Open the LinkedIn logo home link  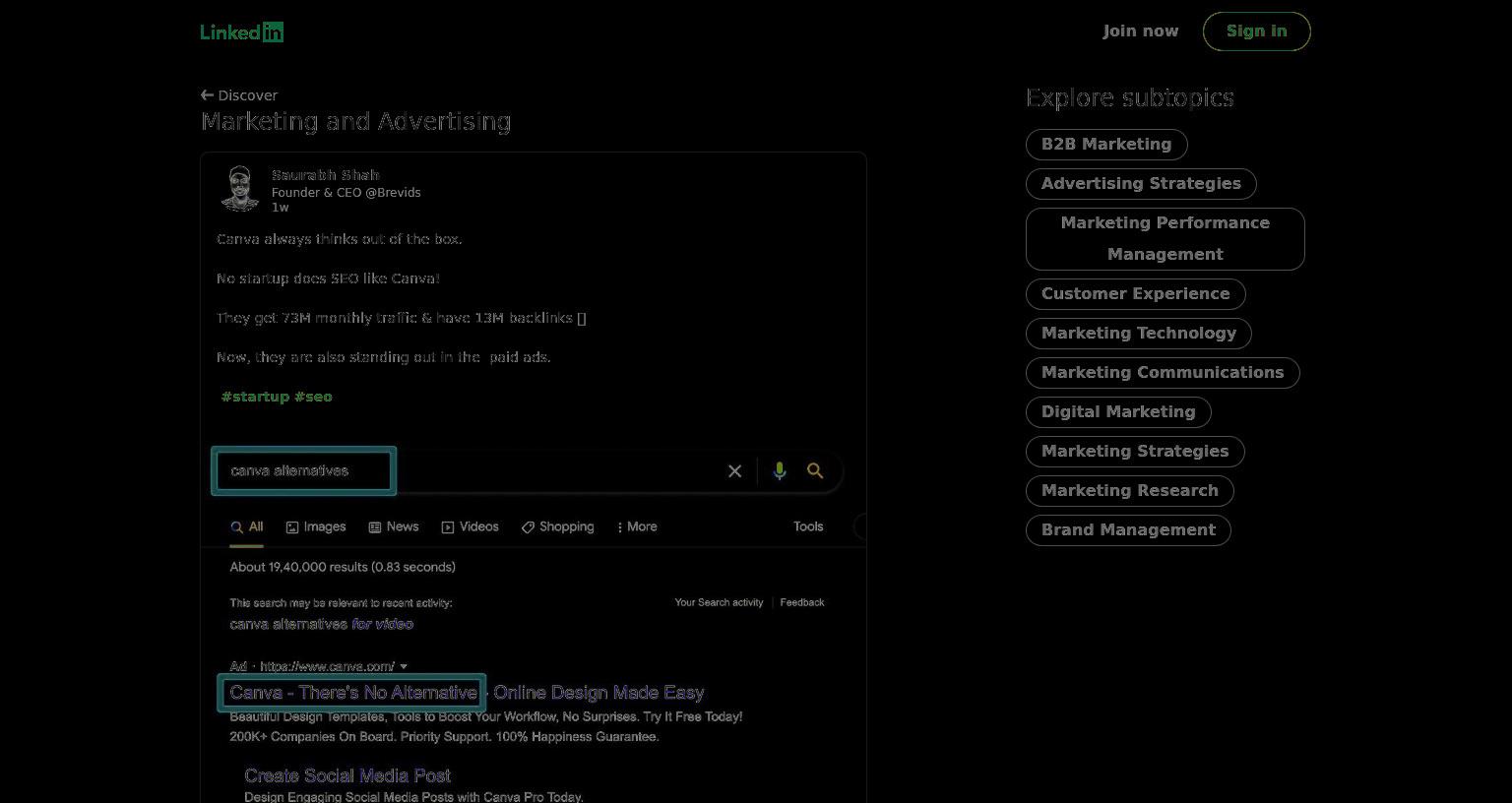241,31
